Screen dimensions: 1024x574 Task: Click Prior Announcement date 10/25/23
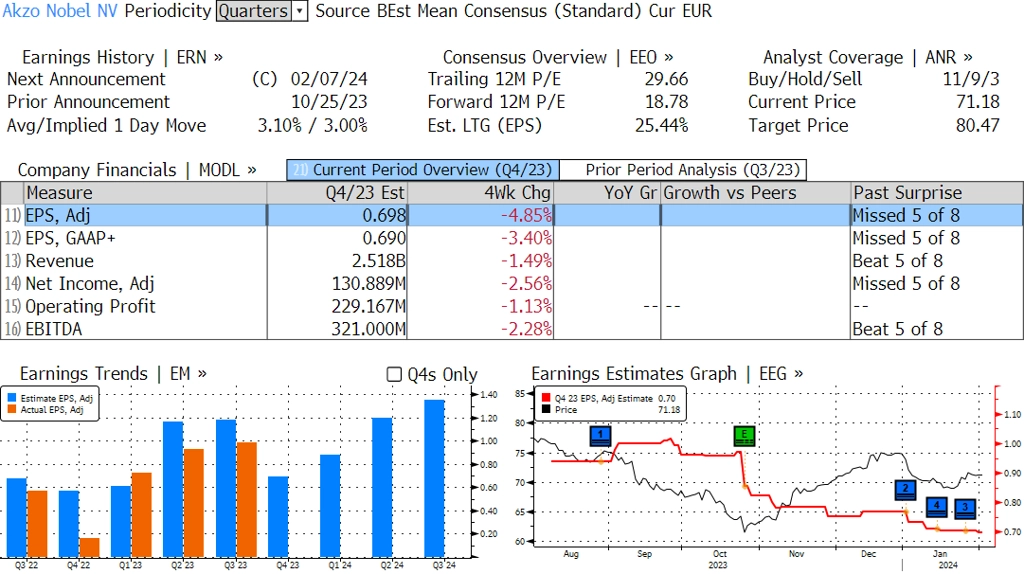pyautogui.click(x=329, y=102)
